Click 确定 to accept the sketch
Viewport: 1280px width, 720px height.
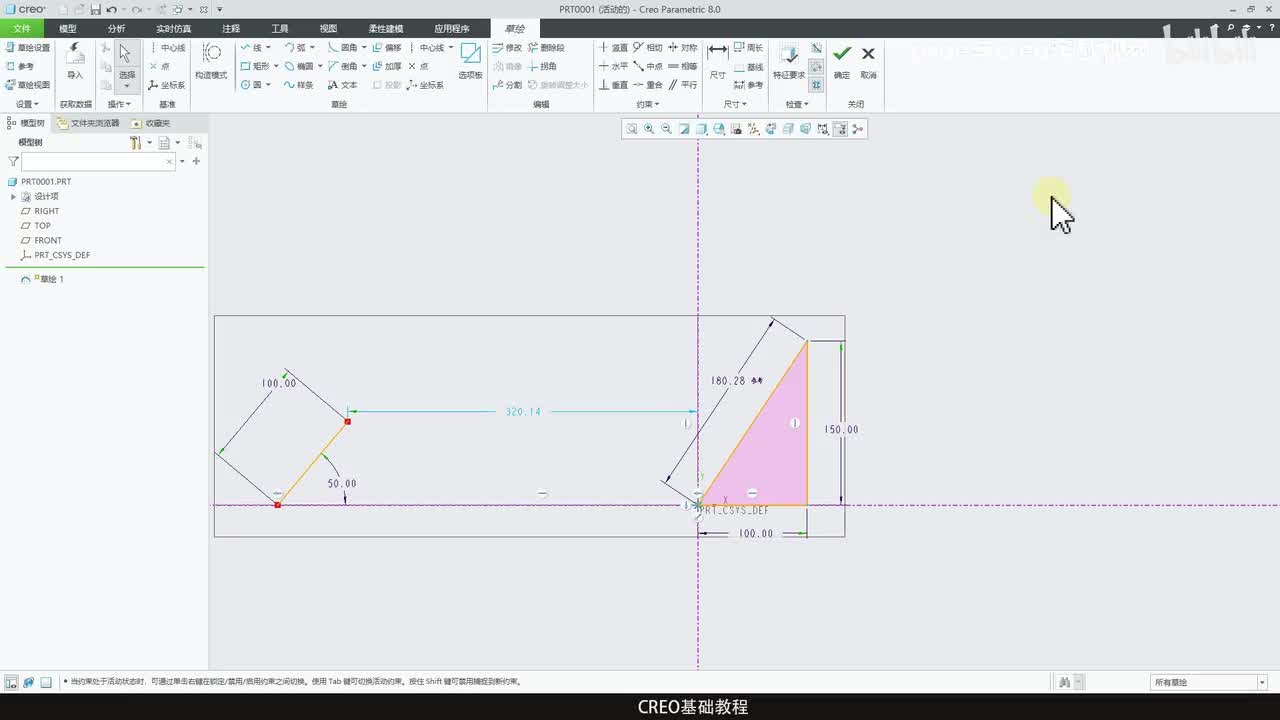[x=842, y=61]
